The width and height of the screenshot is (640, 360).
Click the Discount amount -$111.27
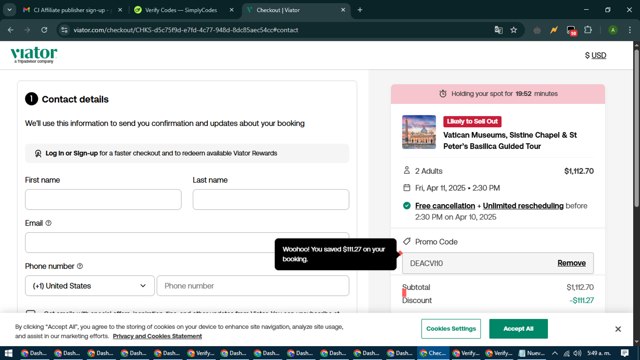coord(582,300)
